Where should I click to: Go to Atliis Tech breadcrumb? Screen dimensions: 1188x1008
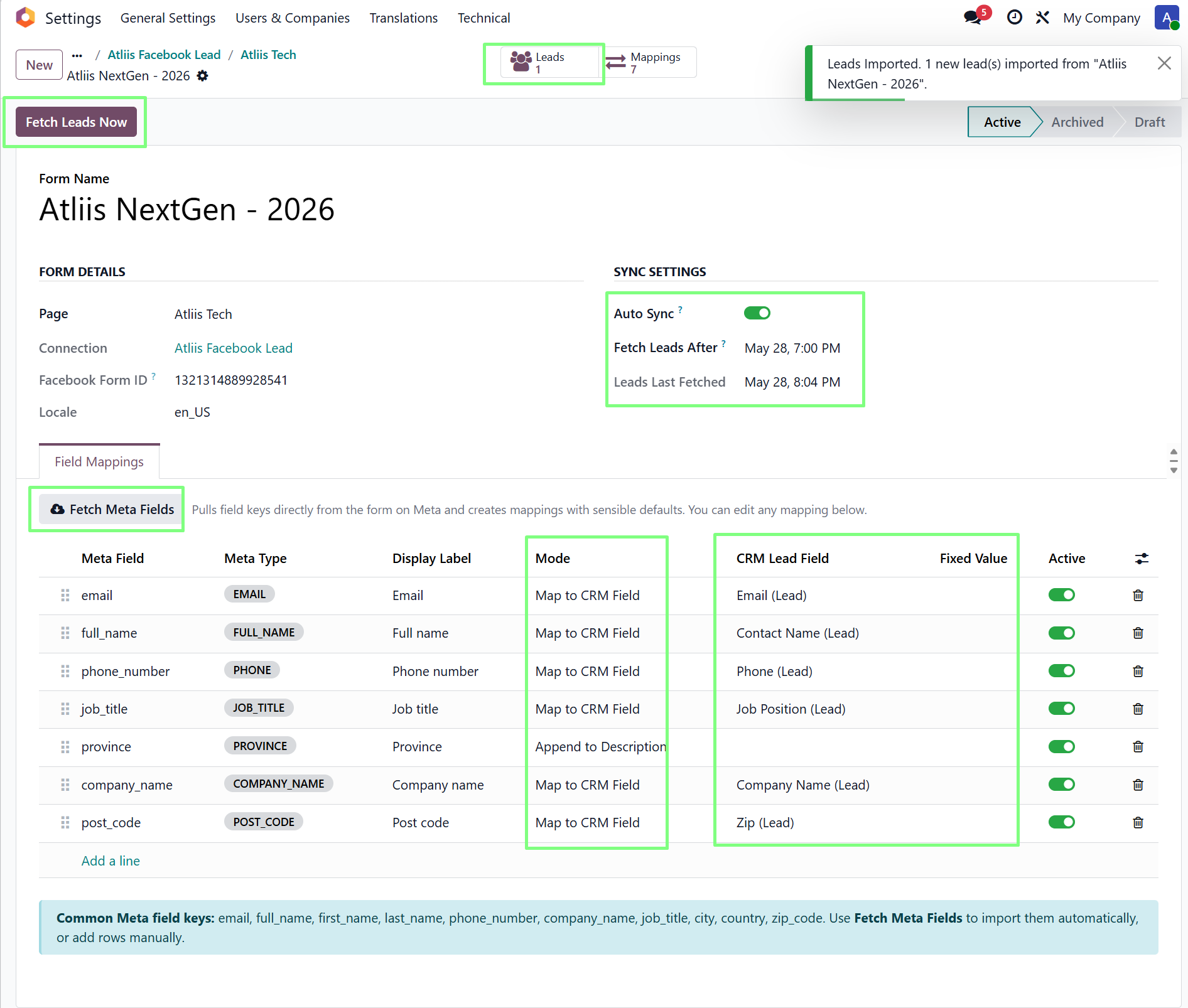click(x=268, y=55)
